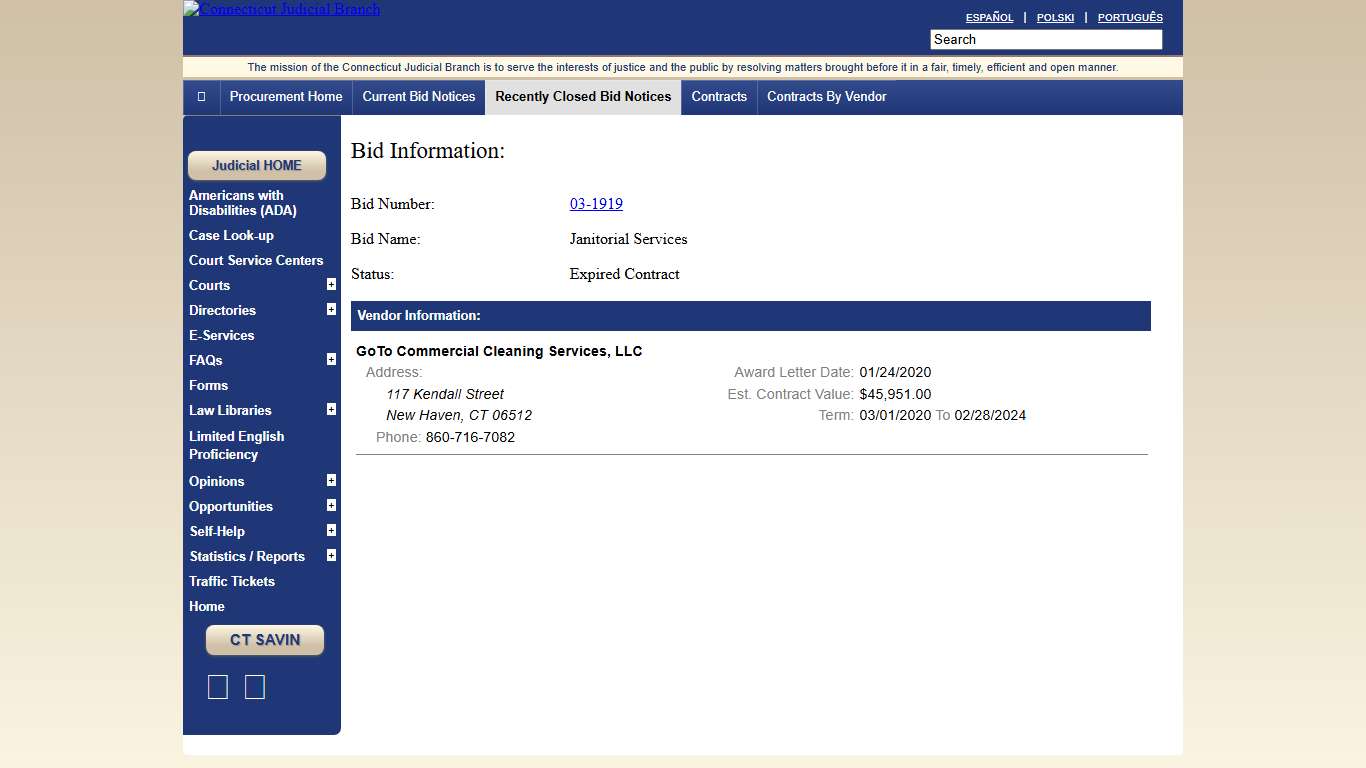Open the Traffic Tickets page
This screenshot has width=1366, height=768.
click(x=231, y=581)
